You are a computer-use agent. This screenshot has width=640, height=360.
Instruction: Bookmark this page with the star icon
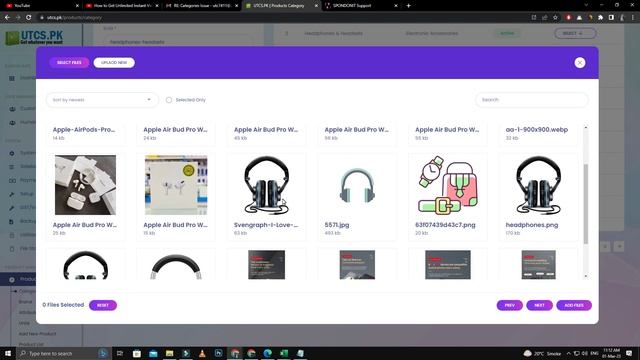(555, 18)
